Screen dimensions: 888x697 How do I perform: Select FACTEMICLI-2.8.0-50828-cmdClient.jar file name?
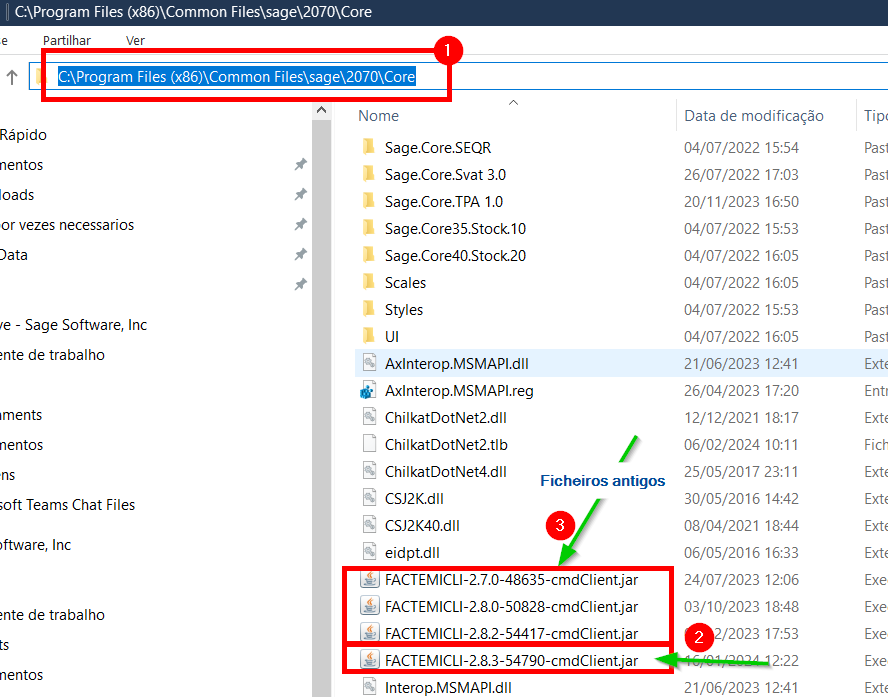coord(511,607)
